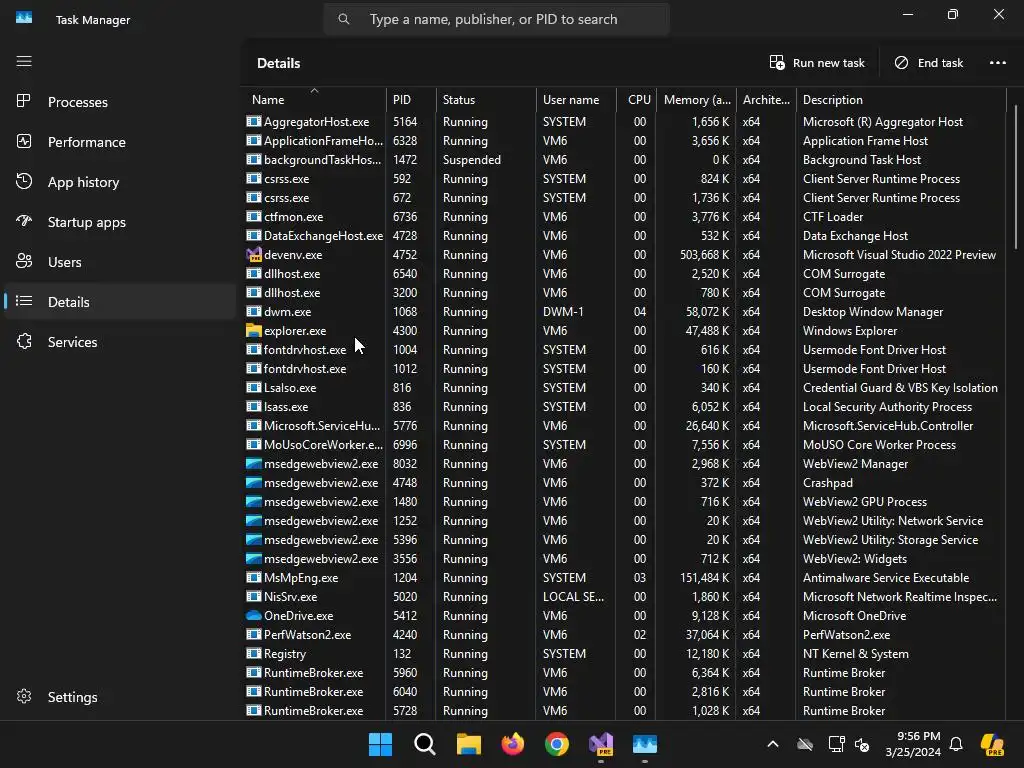The image size is (1024, 768).
Task: Open the more options ellipsis menu
Action: point(997,63)
